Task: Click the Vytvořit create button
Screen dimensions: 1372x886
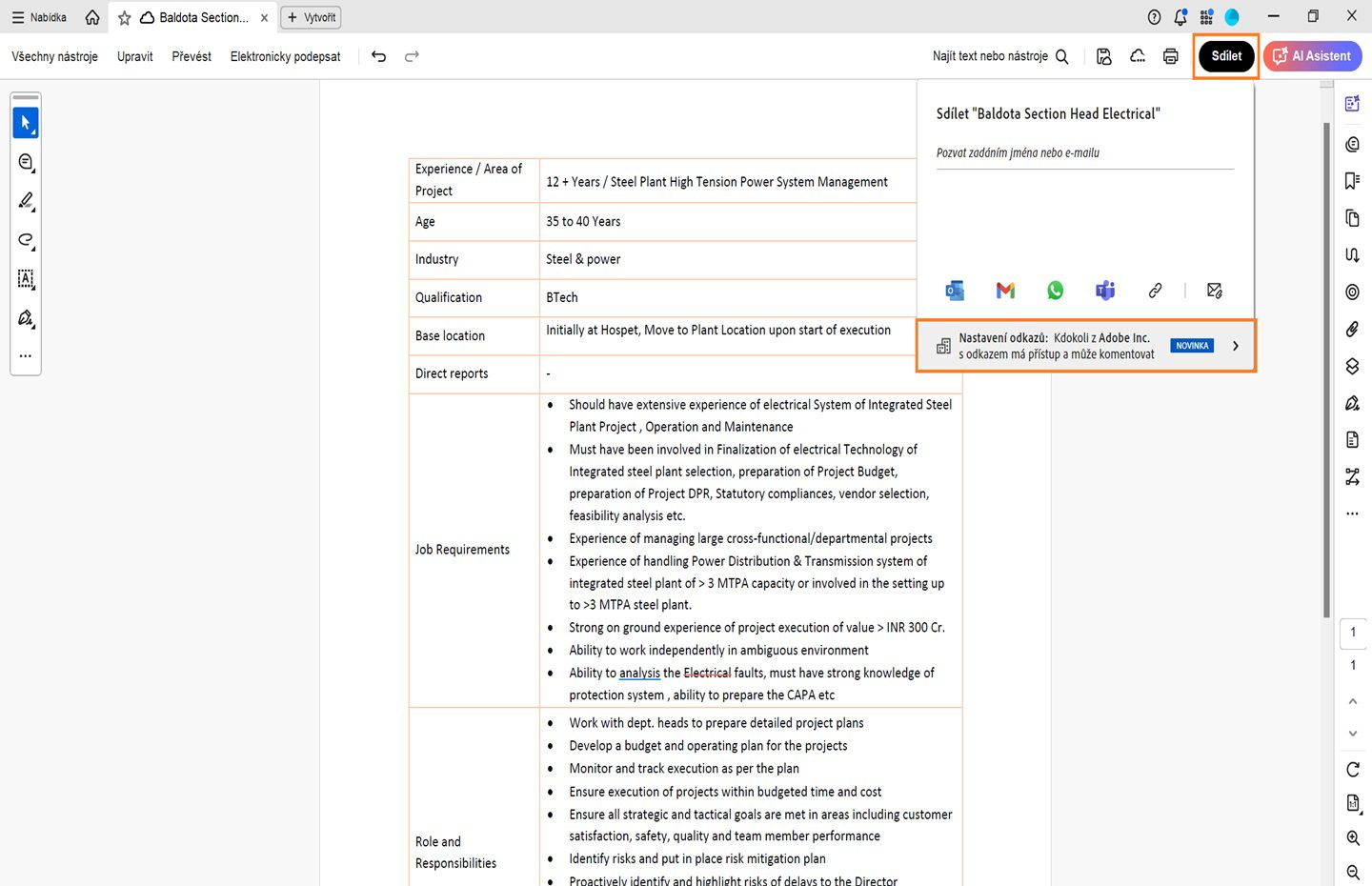Action: [311, 17]
